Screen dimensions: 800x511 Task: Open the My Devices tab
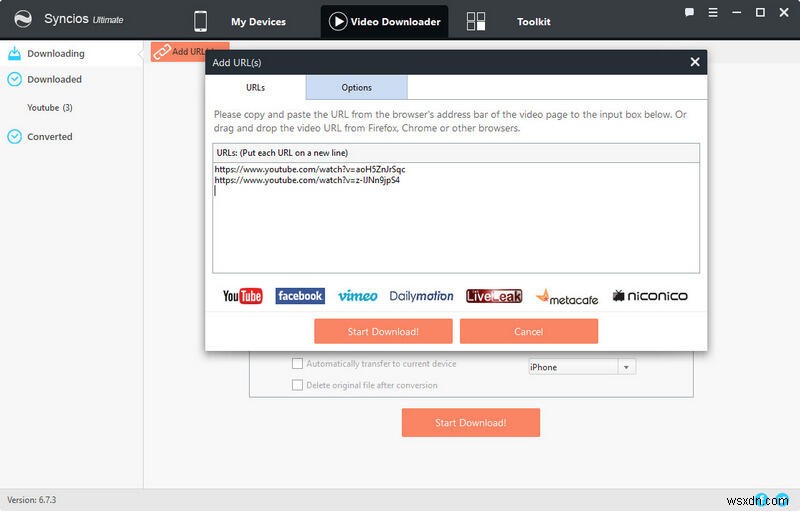[258, 22]
